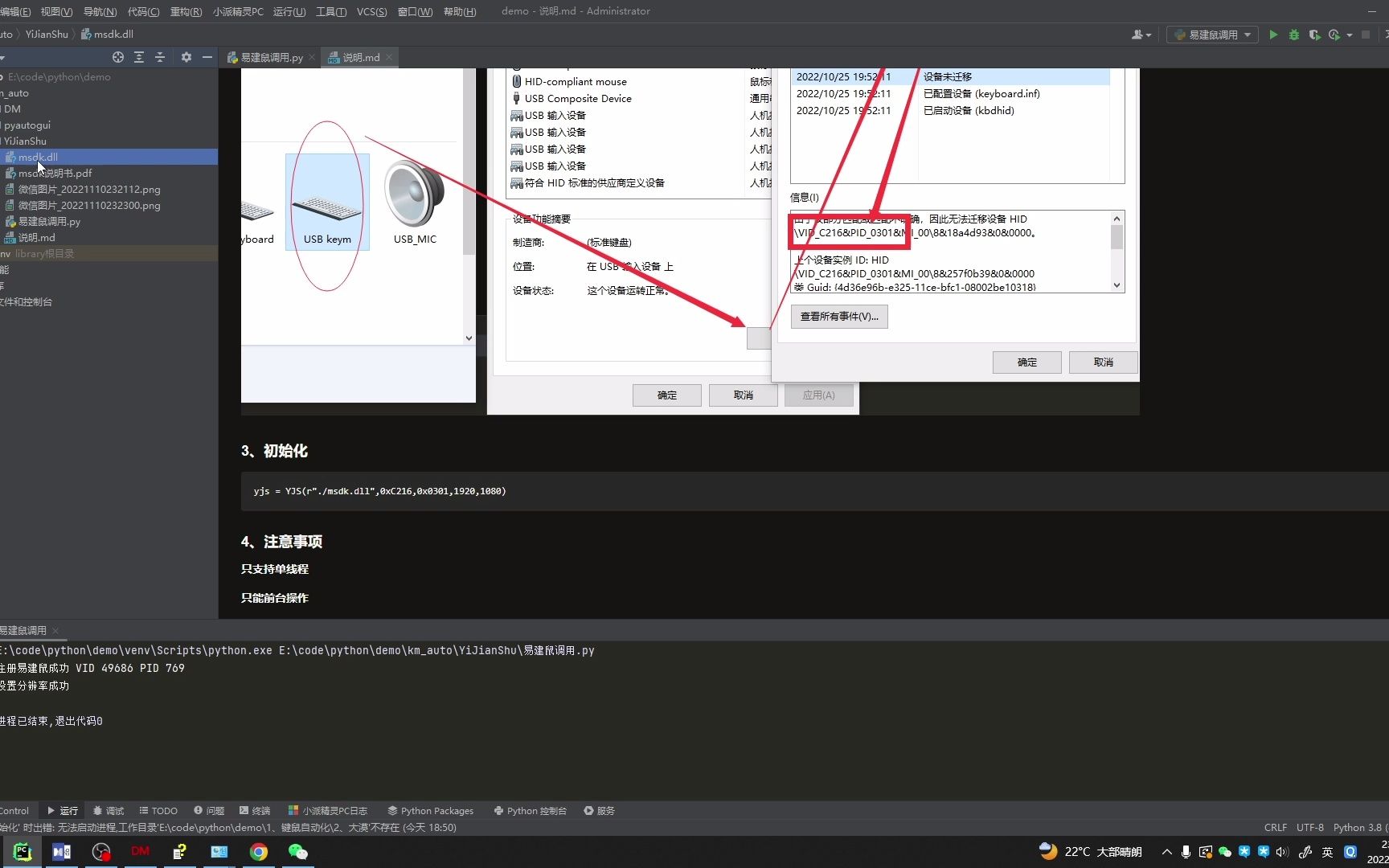Viewport: 1389px width, 868px height.
Task: Click the profiler run icon with clock
Action: click(1334, 35)
